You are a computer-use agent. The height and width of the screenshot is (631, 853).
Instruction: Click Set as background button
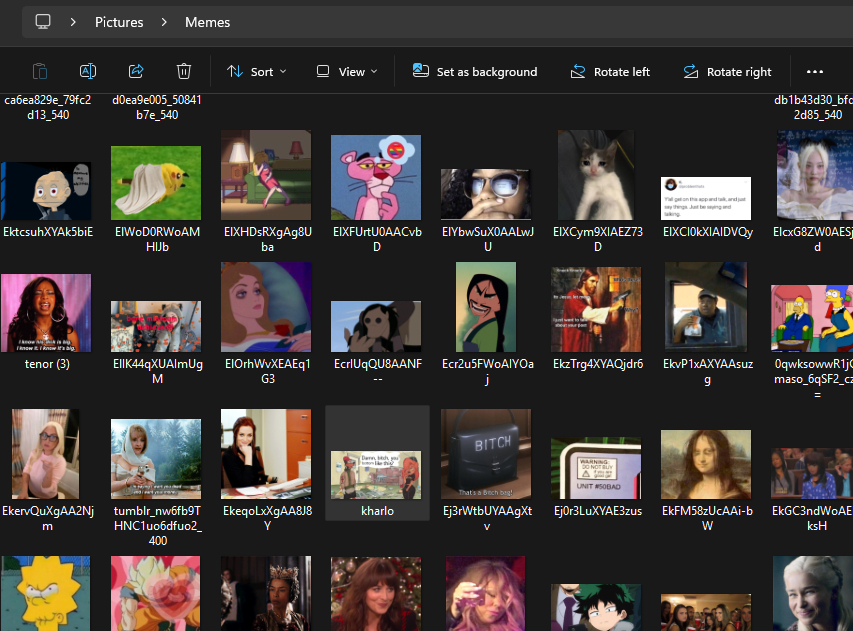[475, 72]
